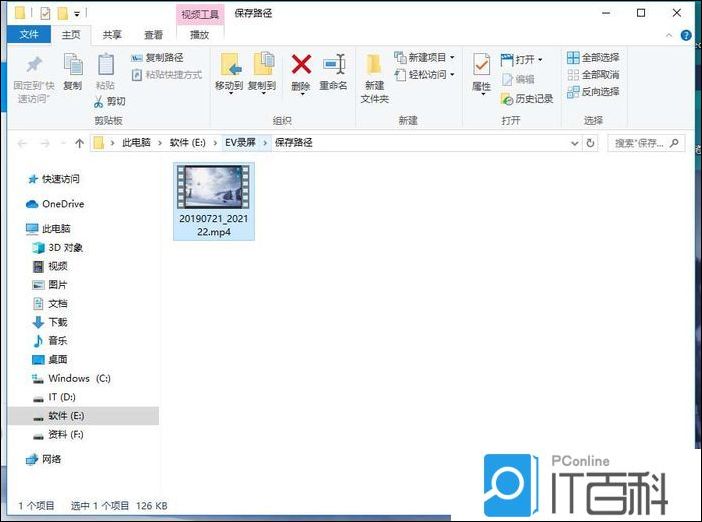Image resolution: width=702 pixels, height=522 pixels.
Task: Select OneDrive in the sidebar
Action: [55, 204]
